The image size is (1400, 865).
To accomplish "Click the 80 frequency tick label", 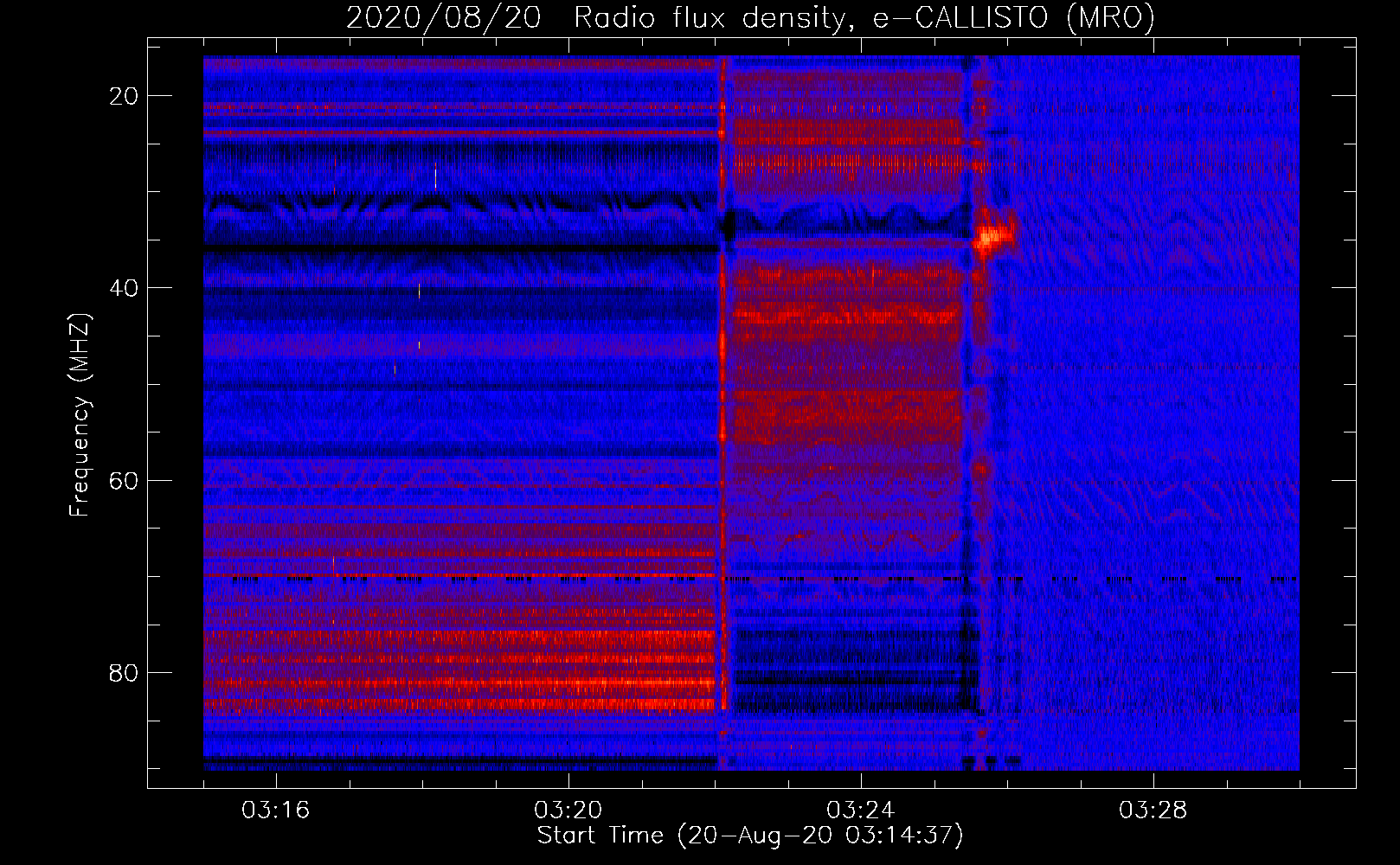I will (124, 672).
